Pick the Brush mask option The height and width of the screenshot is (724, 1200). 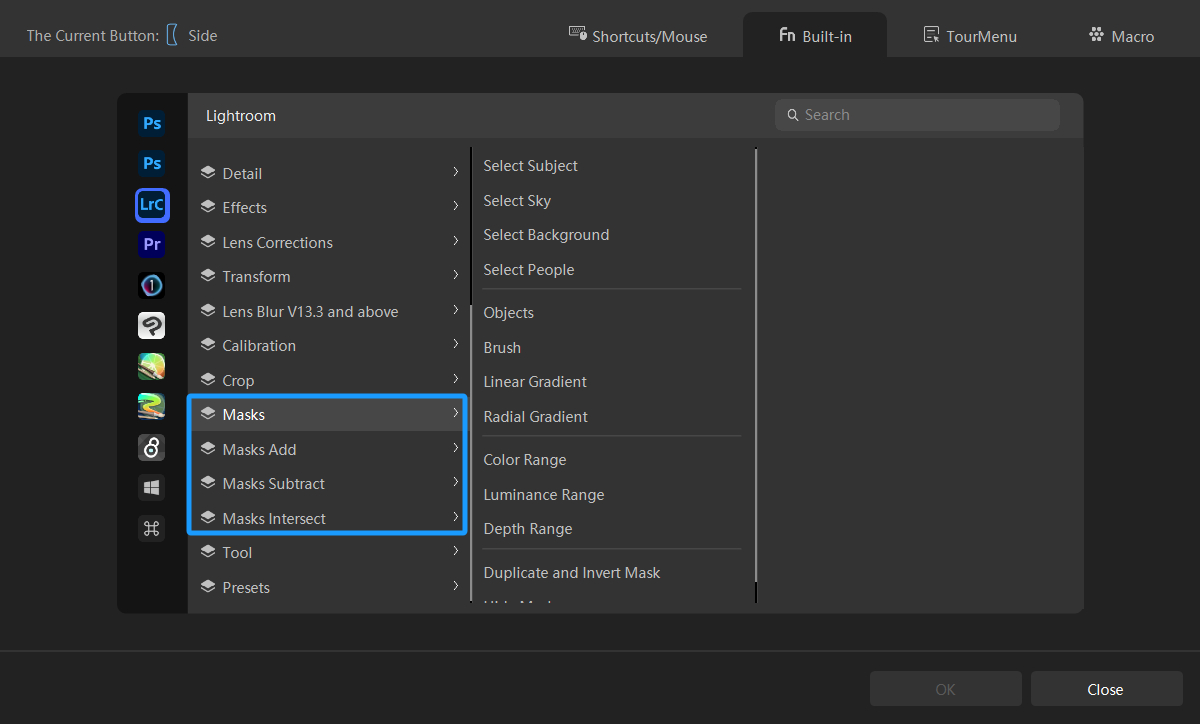[x=502, y=347]
